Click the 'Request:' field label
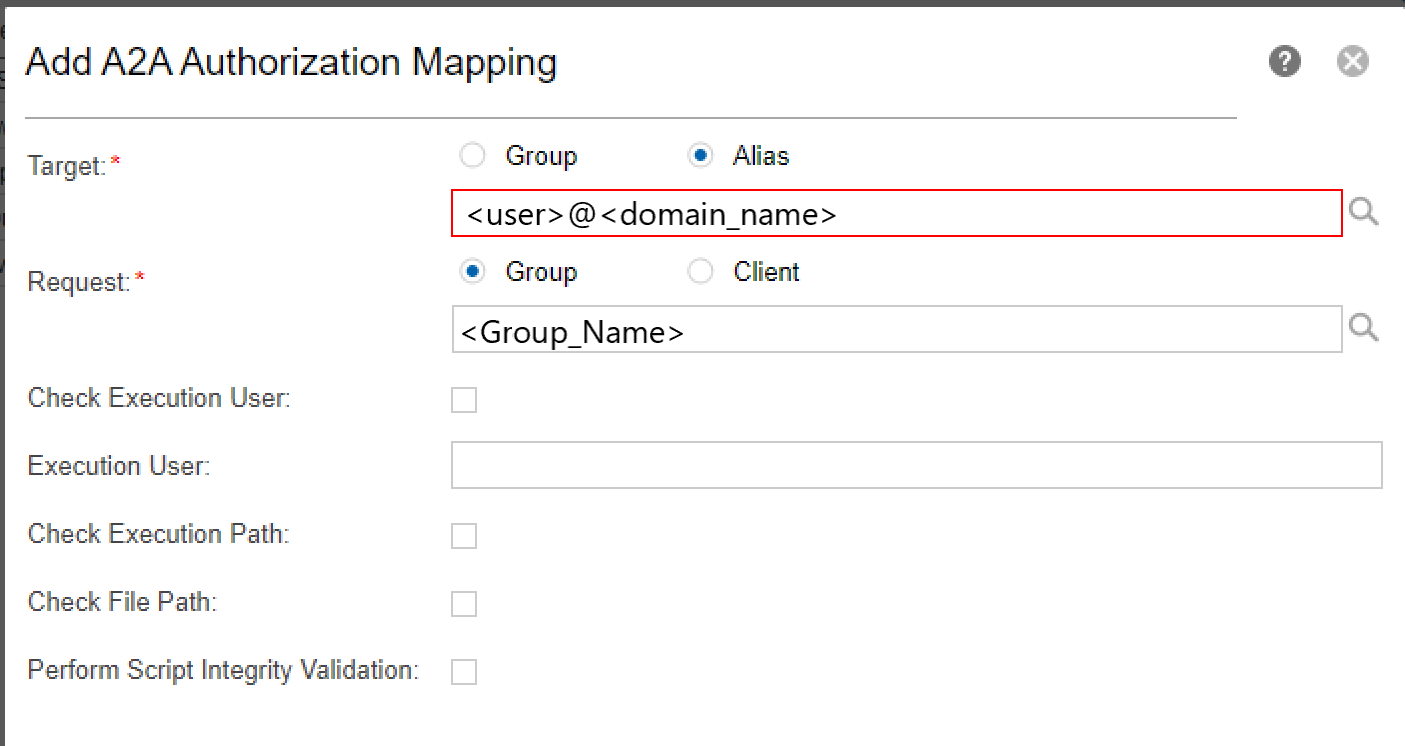Image resolution: width=1405 pixels, height=746 pixels. click(x=79, y=283)
